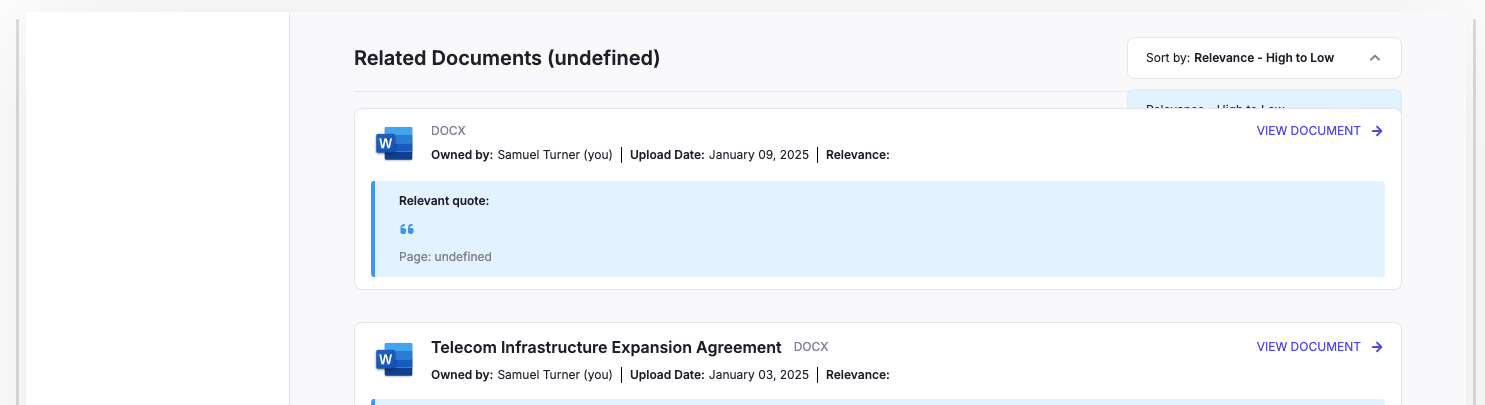Collapse the sort menu using the chevron

coord(1375,58)
